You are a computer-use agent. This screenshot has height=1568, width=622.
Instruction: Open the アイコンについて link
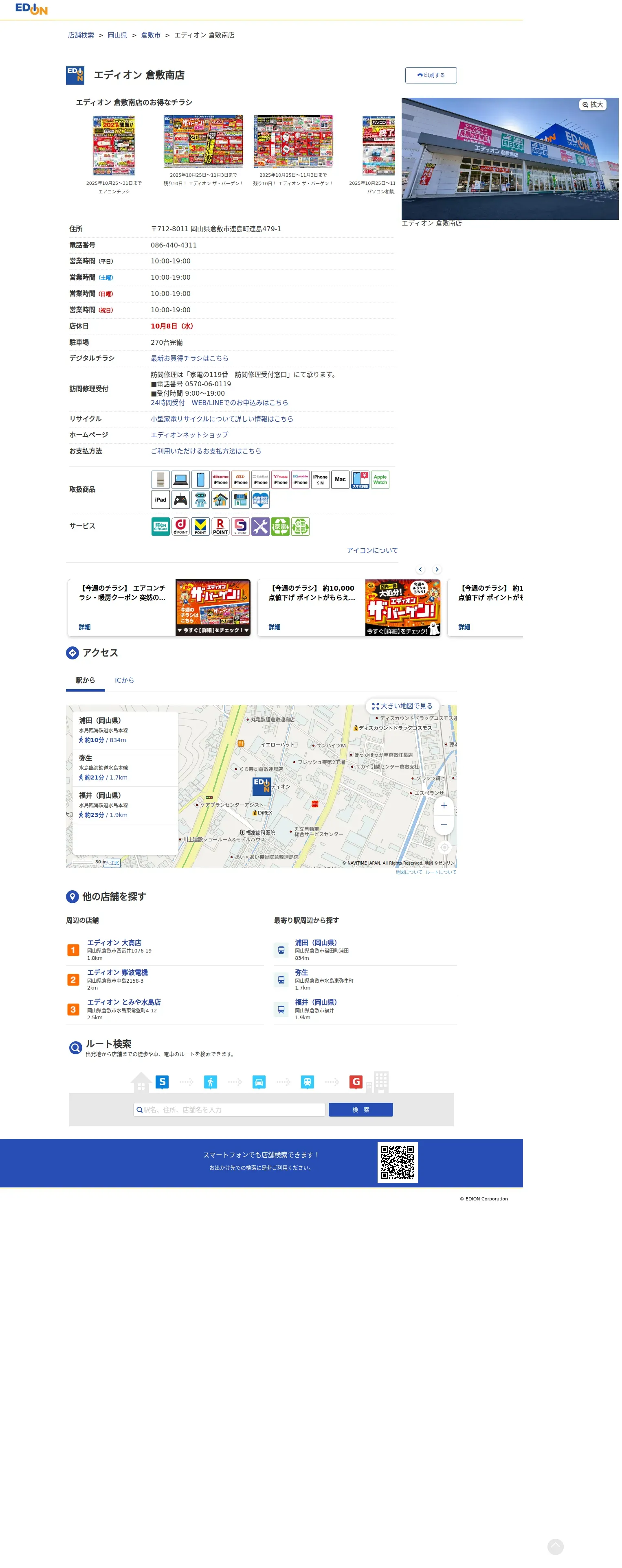click(372, 551)
